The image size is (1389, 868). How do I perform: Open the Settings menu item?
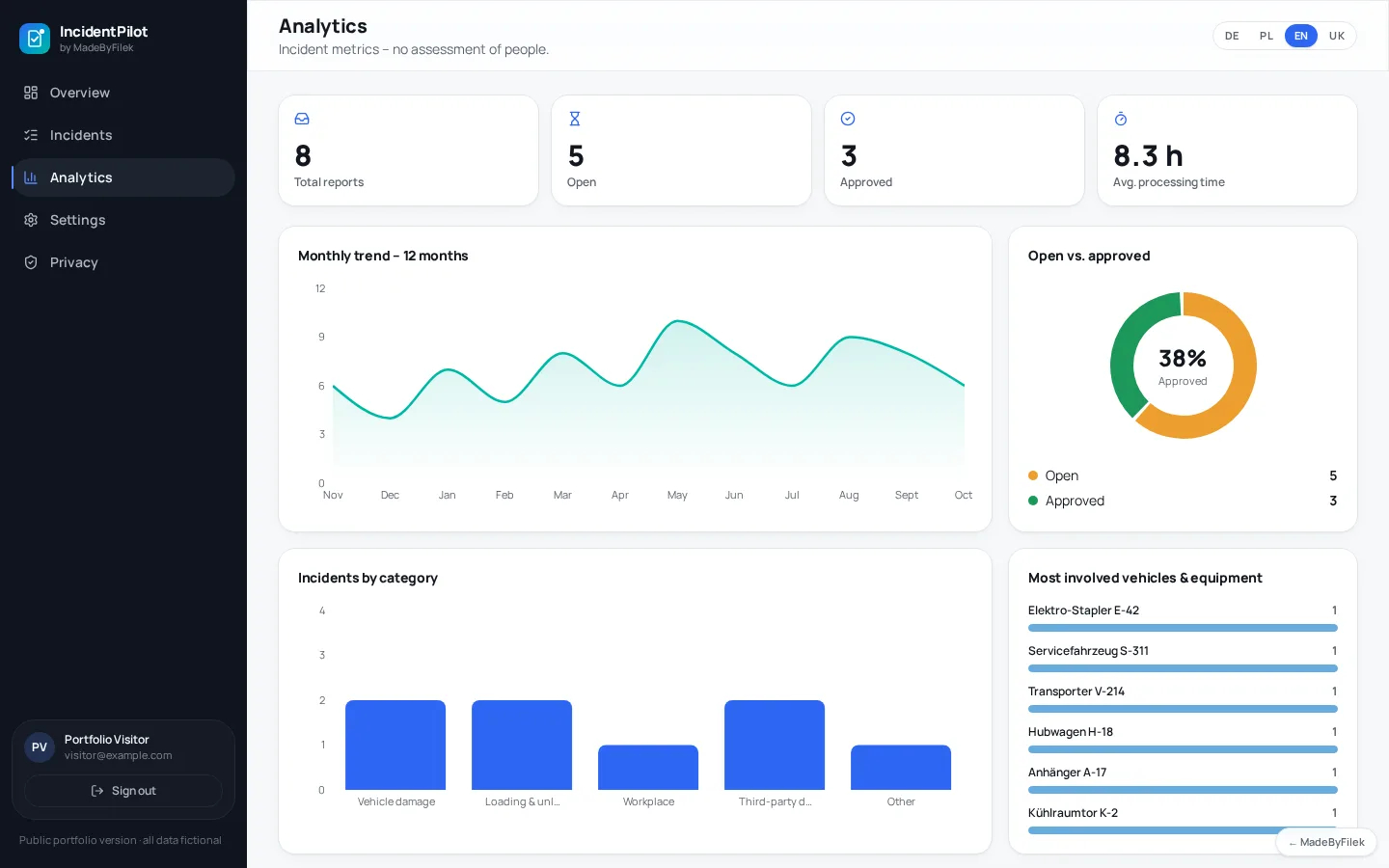click(123, 220)
